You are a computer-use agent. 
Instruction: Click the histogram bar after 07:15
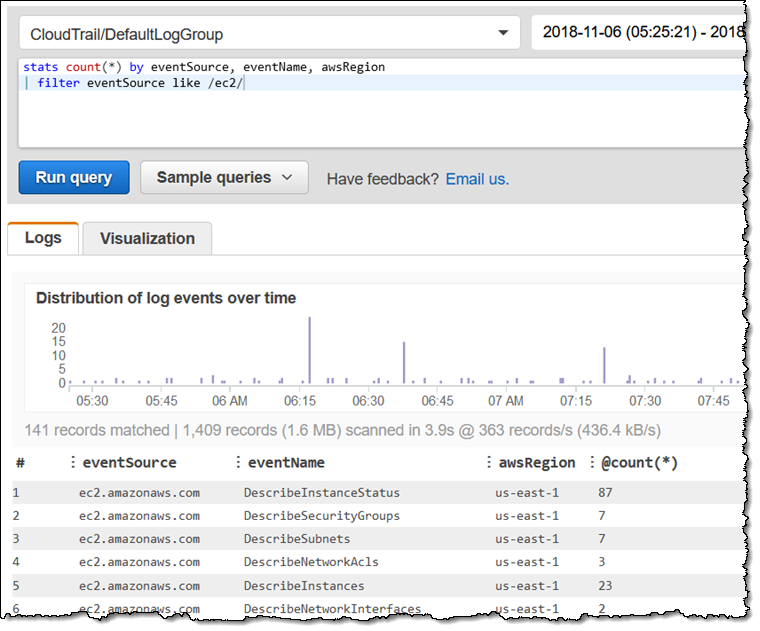[x=604, y=366]
